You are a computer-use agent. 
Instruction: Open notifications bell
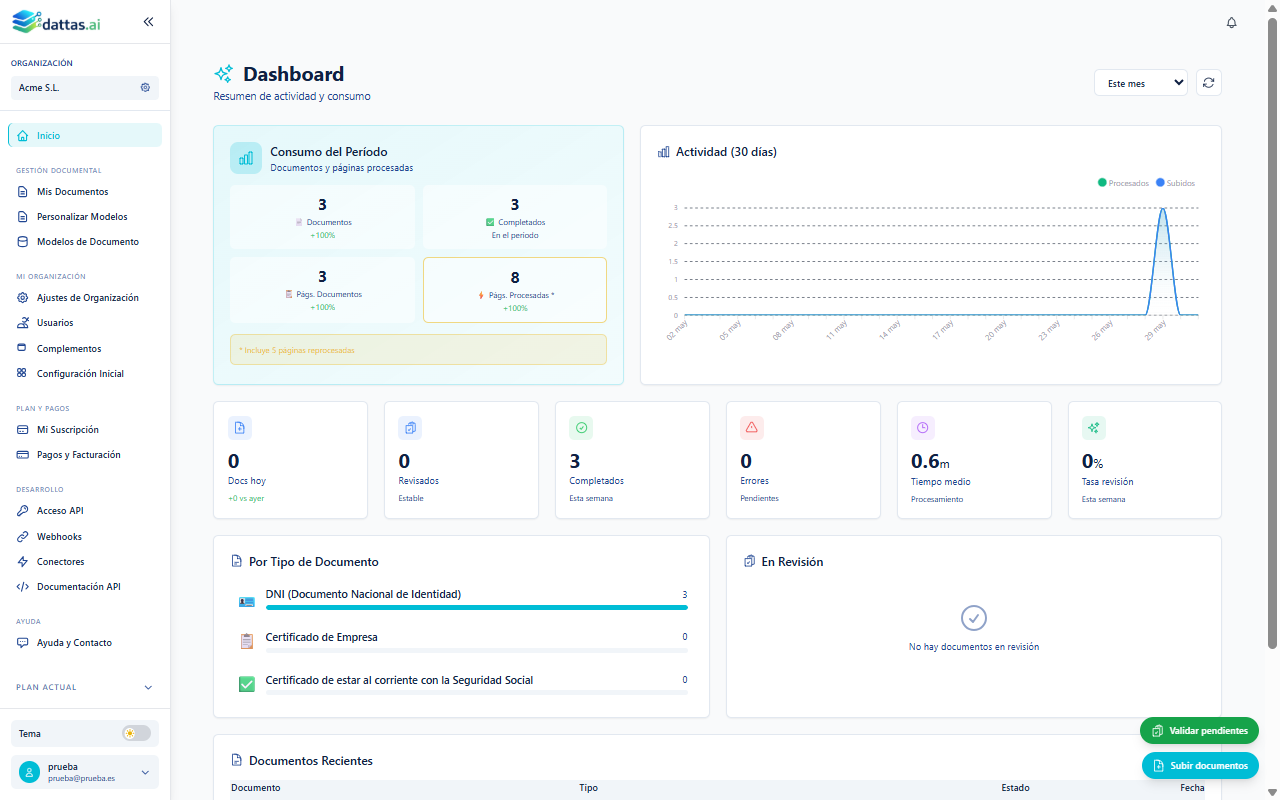click(x=1231, y=23)
